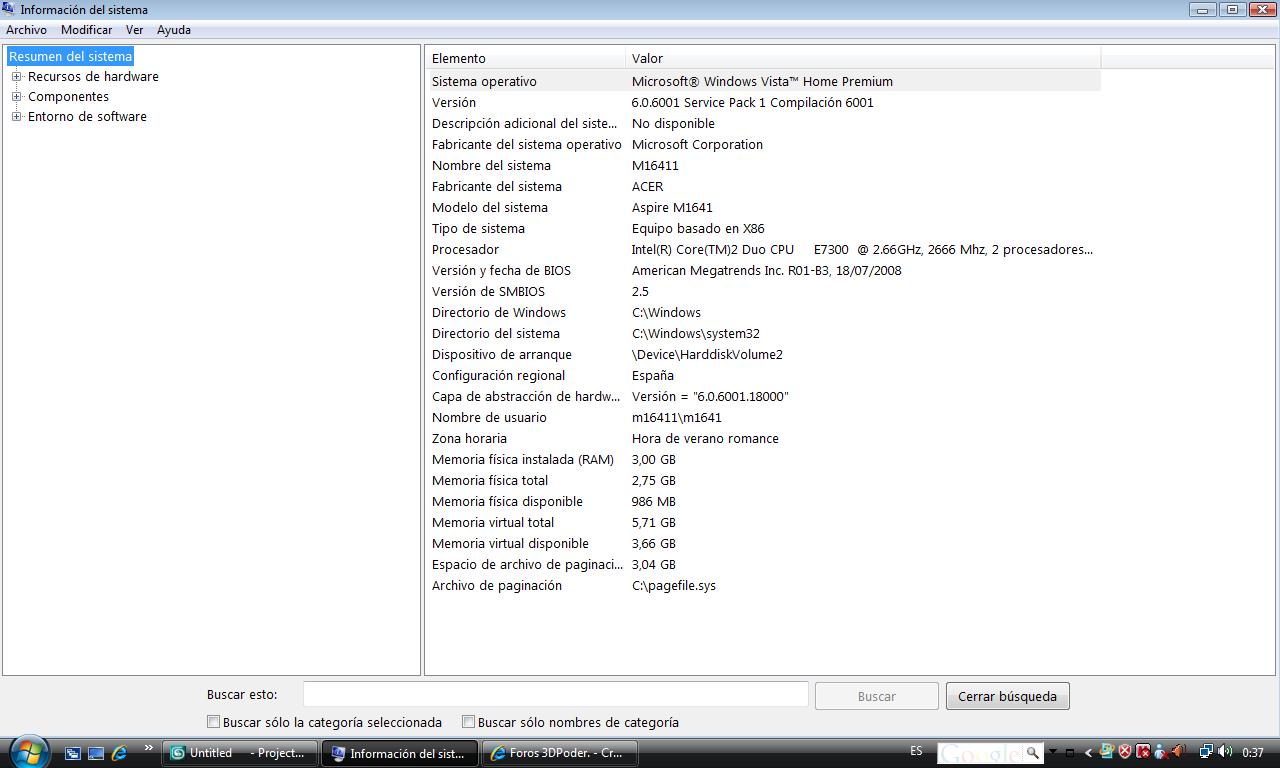Click the Procesador row label

[x=465, y=249]
